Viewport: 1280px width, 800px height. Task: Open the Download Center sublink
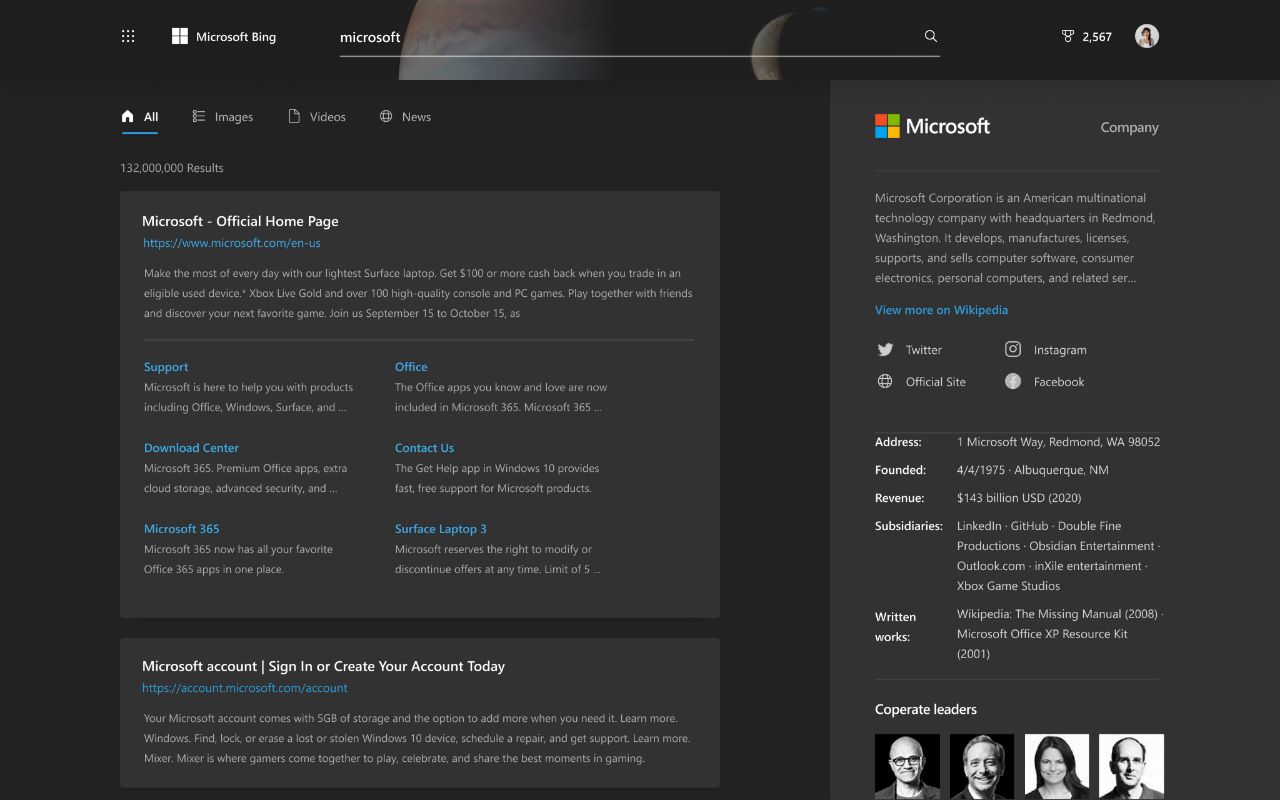[x=191, y=448]
